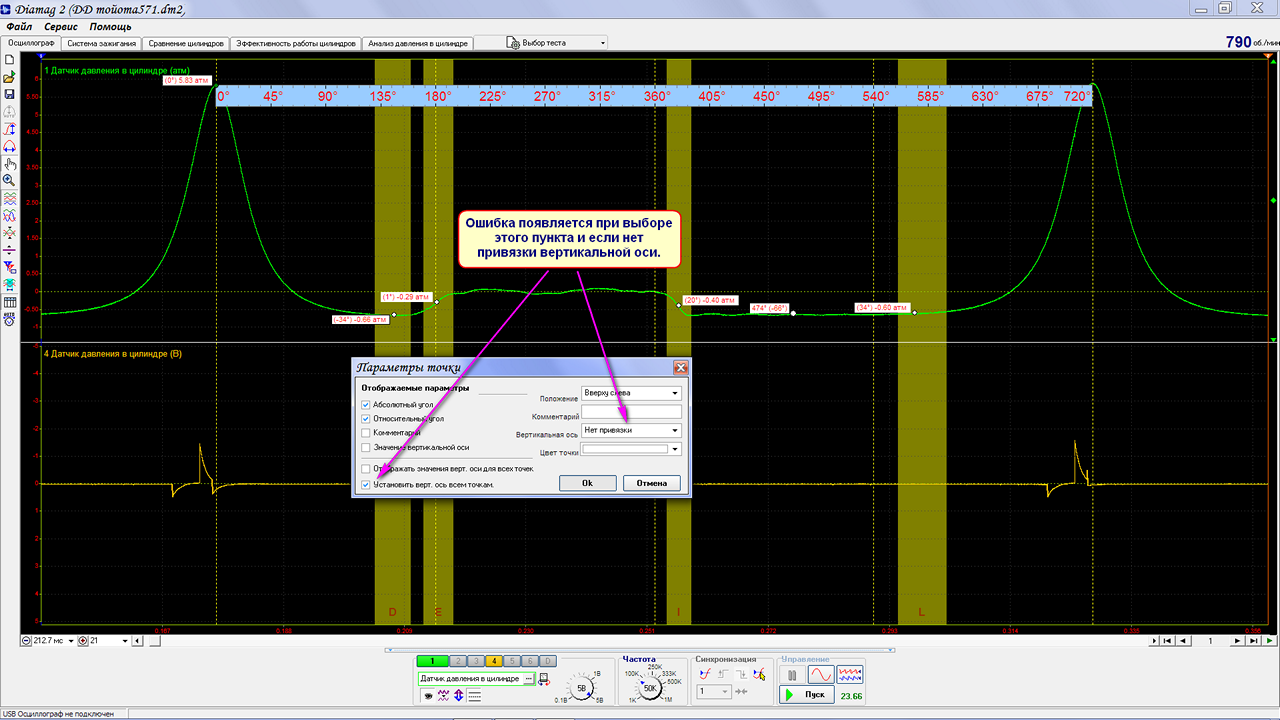The height and width of the screenshot is (720, 1280).
Task: Go to the last page navigation arrow
Action: (1253, 640)
